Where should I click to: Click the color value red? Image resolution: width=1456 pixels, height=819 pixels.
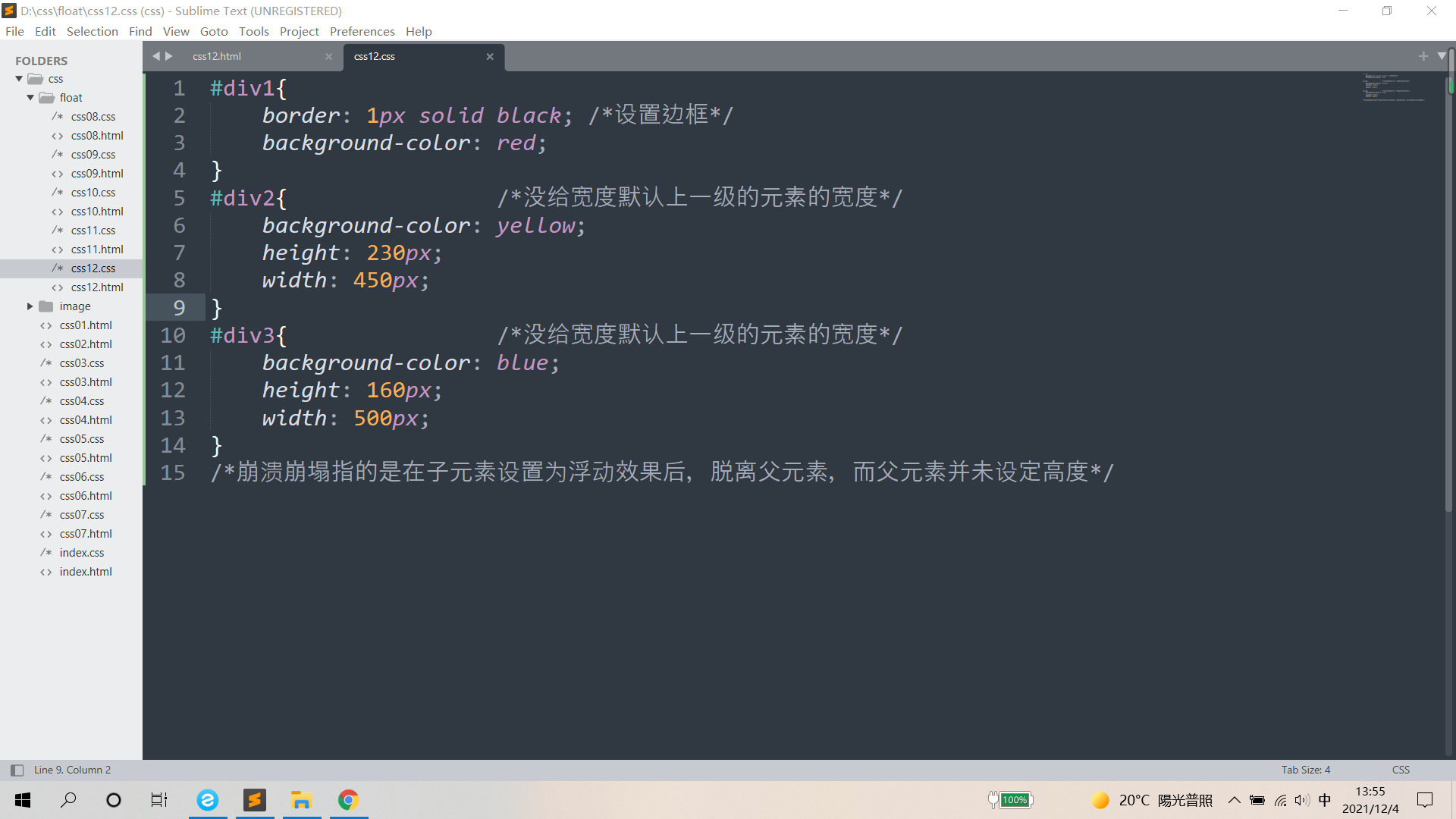tap(516, 143)
